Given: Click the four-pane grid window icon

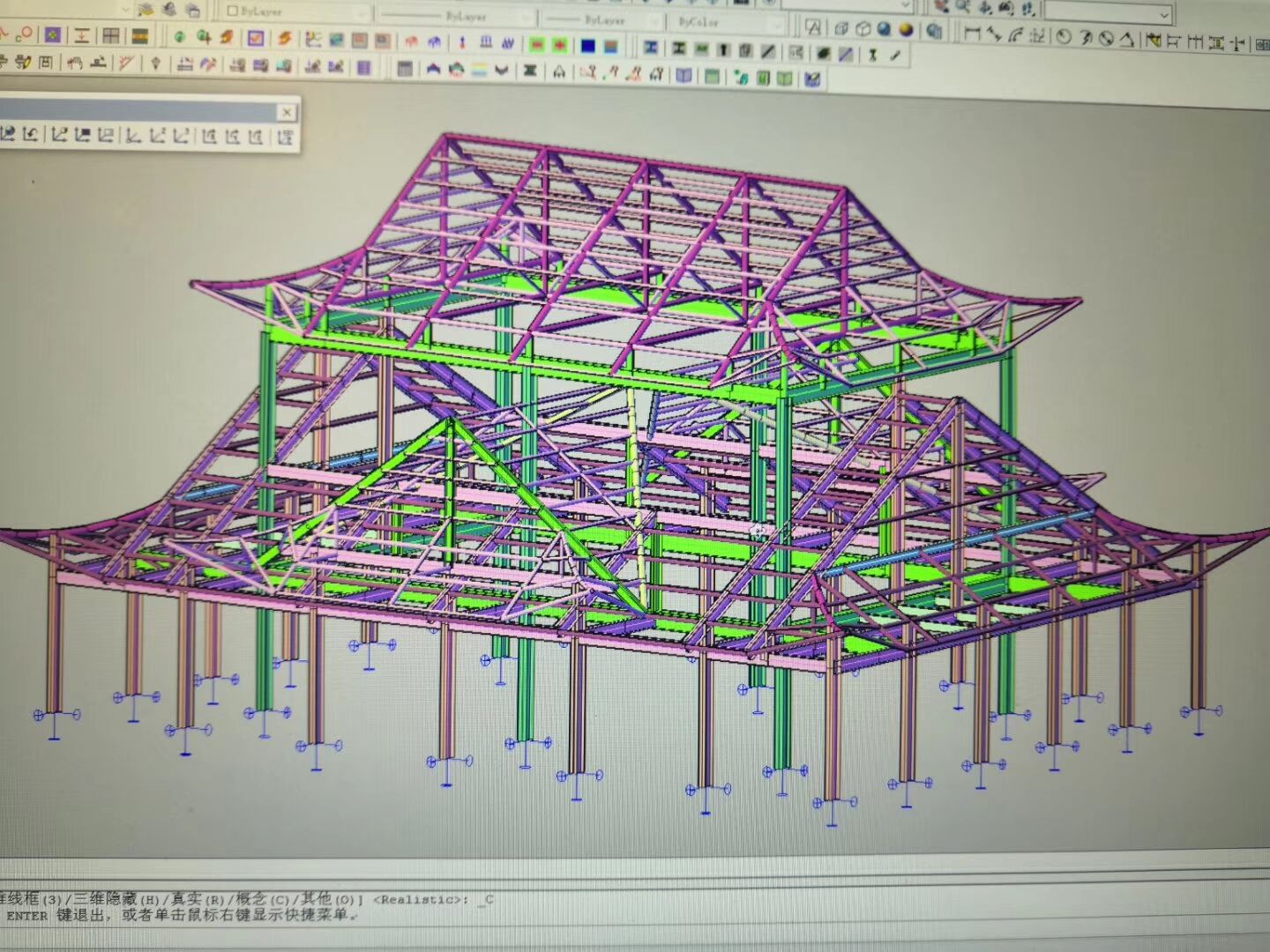Looking at the screenshot, I should [x=111, y=36].
